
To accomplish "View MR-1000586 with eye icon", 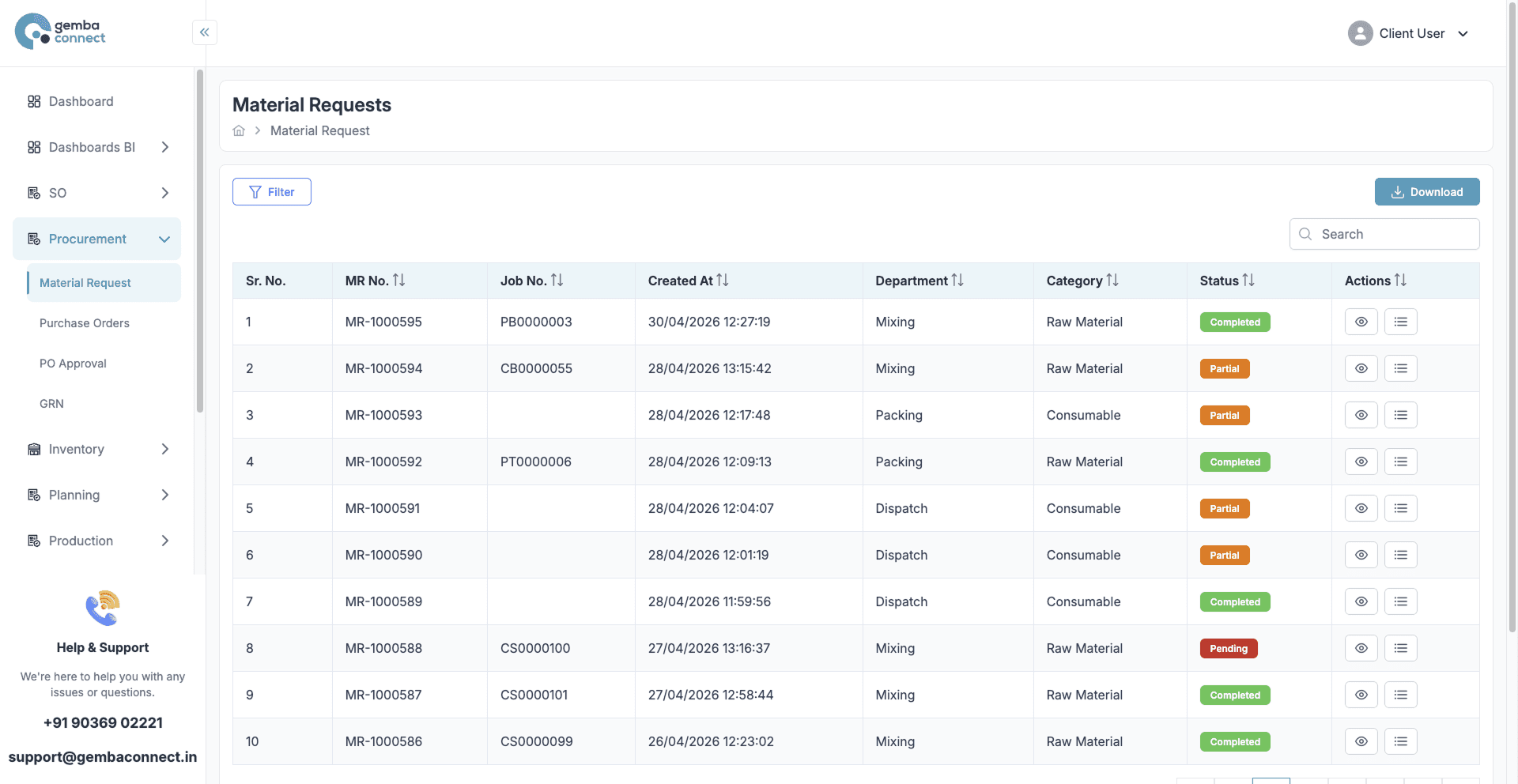I will [x=1361, y=741].
